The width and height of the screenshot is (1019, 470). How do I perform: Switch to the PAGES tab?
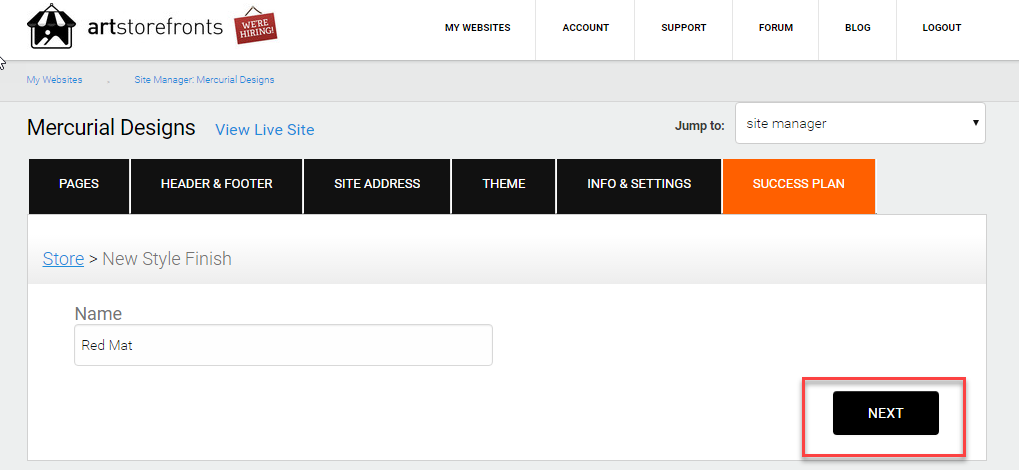click(x=79, y=186)
